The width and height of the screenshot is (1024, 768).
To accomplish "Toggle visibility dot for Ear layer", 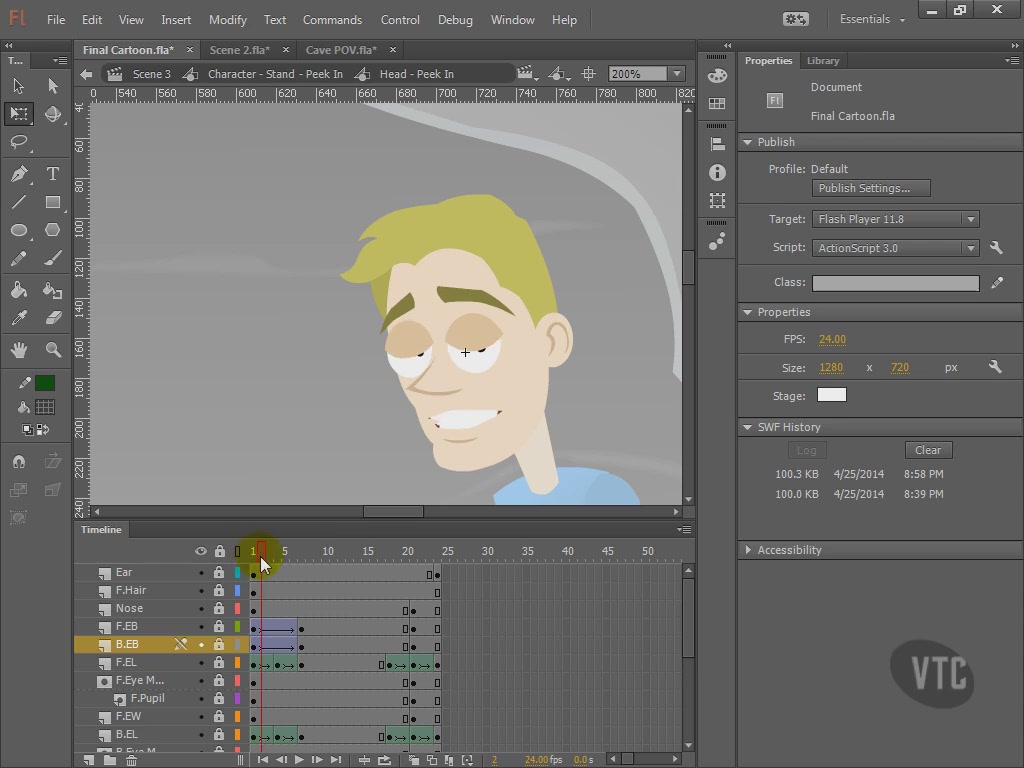I will 201,573.
